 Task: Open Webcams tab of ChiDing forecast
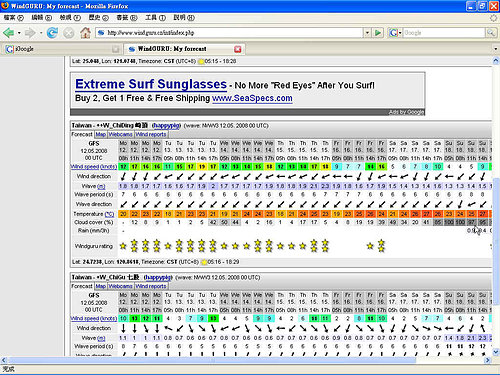[x=120, y=134]
